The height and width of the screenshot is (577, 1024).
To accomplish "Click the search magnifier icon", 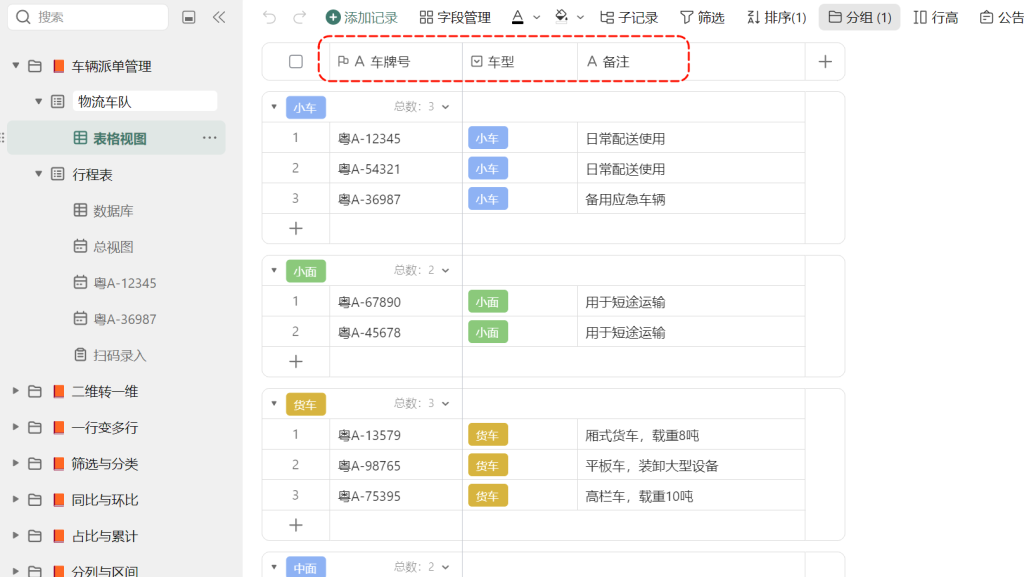I will (24, 17).
